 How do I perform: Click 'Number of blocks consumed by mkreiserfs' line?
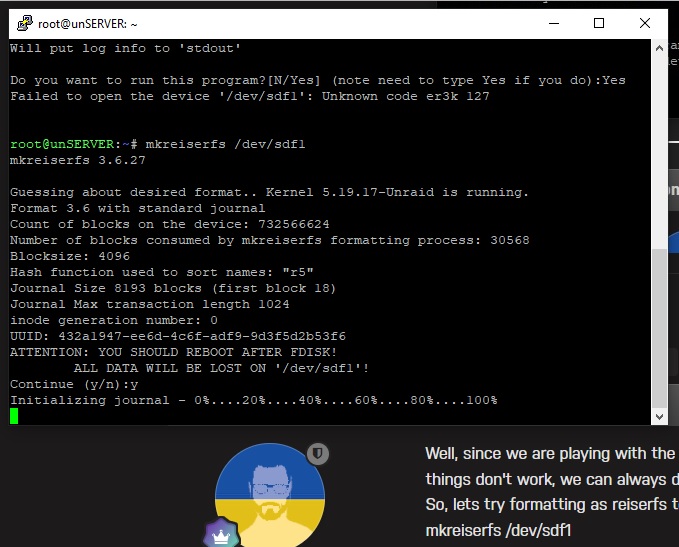(269, 240)
